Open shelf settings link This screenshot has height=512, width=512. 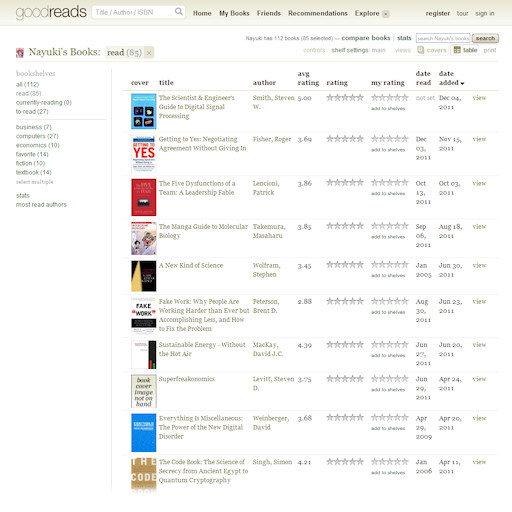point(350,50)
